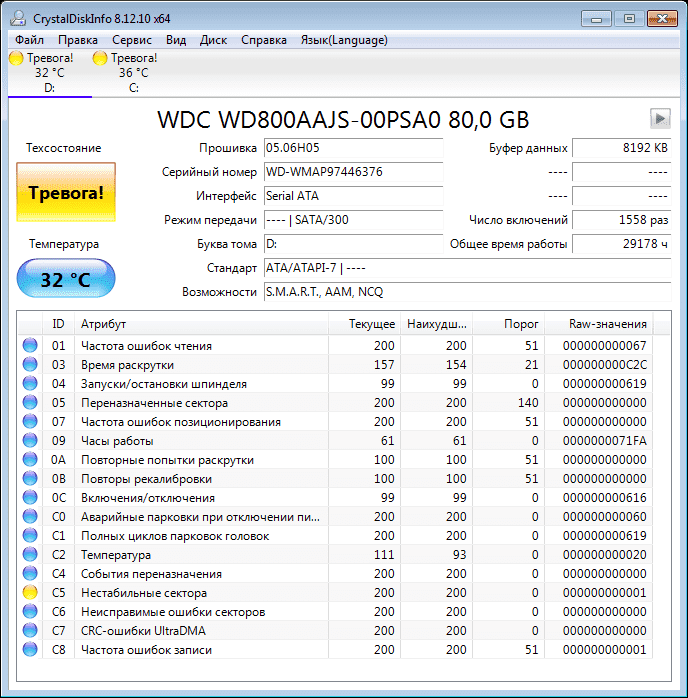Click raw value 000000000020 of Температура
This screenshot has height=698, width=688.
[604, 555]
